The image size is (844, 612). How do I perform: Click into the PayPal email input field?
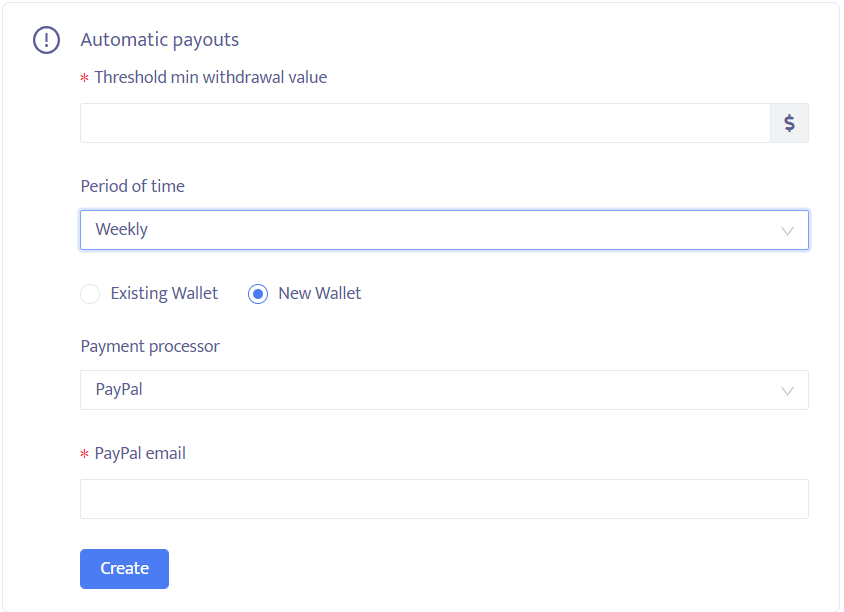(x=444, y=499)
